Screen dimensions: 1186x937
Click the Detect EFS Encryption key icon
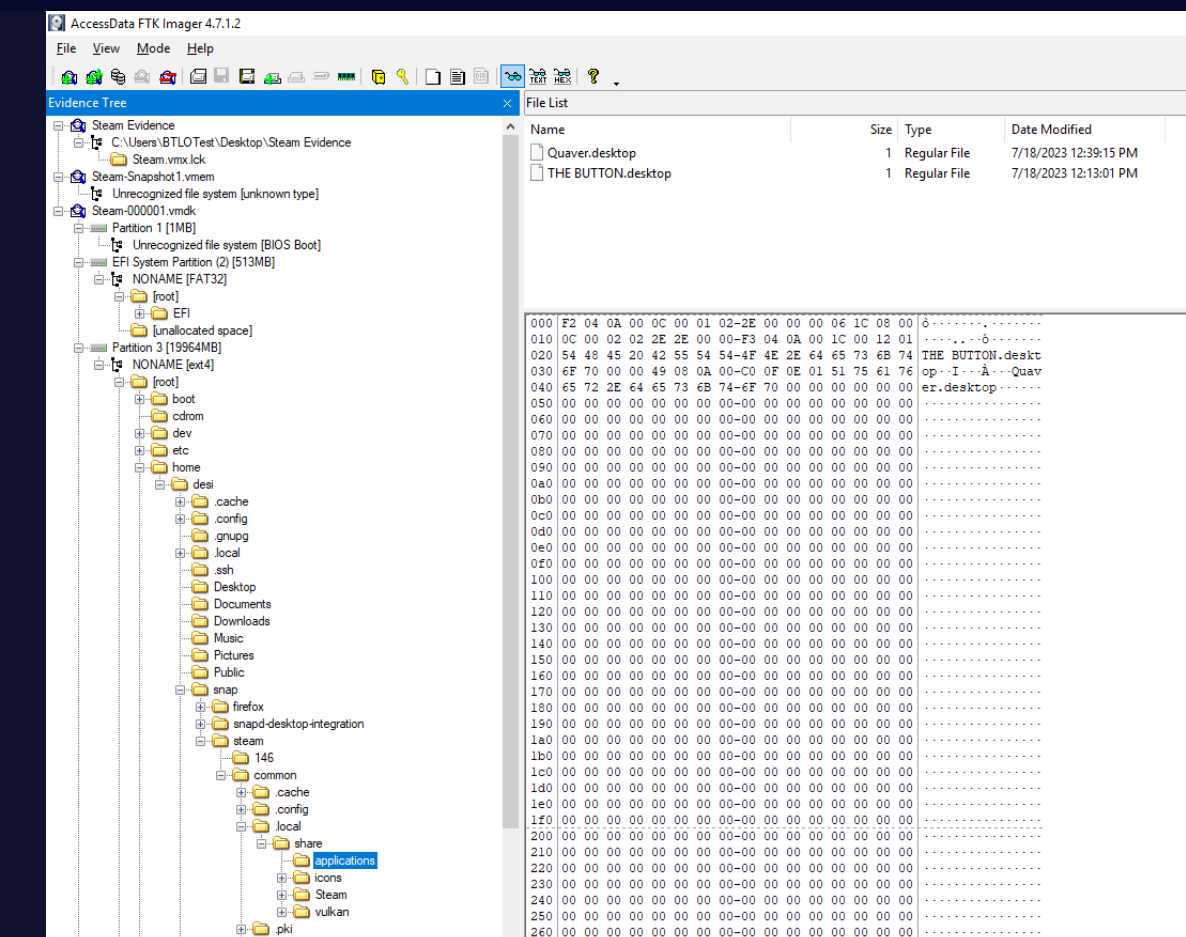(x=402, y=77)
